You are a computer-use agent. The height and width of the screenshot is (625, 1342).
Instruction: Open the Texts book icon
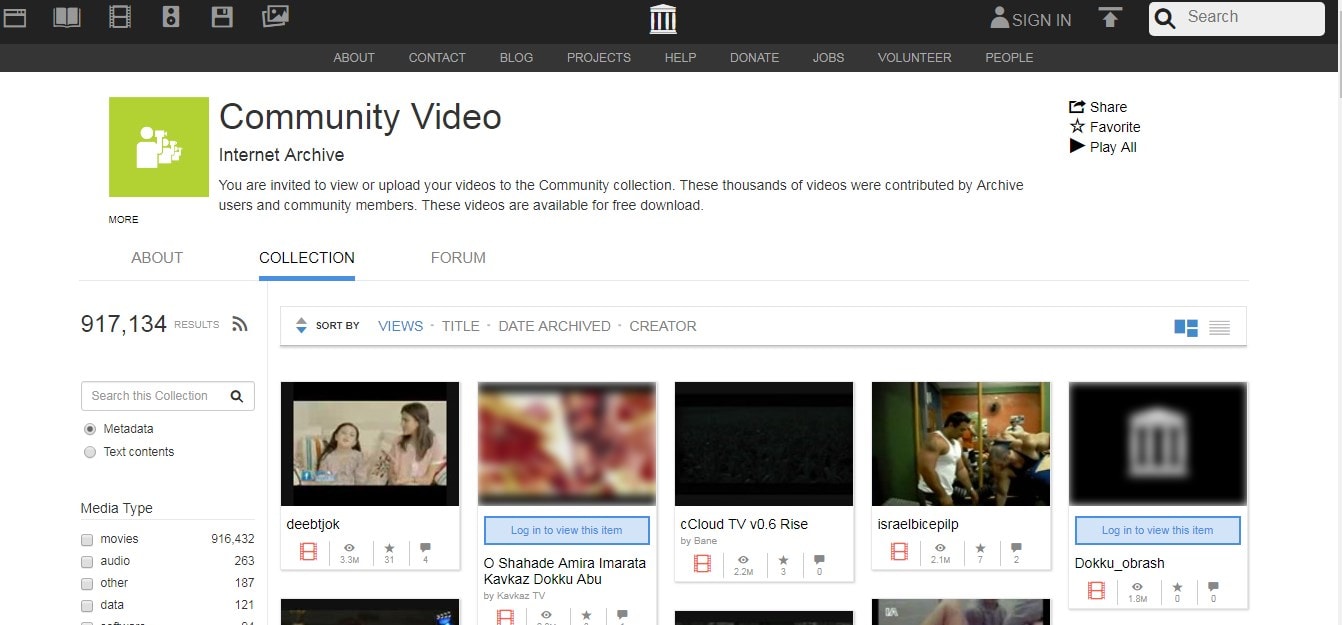[x=67, y=16]
